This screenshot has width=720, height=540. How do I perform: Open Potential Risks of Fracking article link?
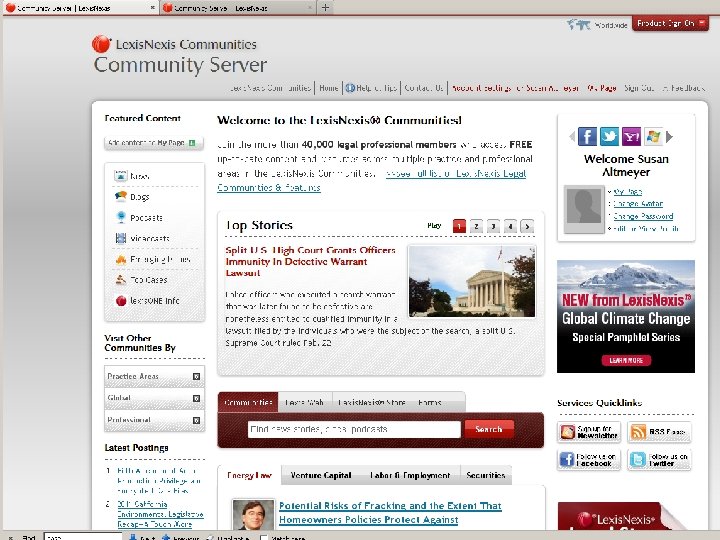coord(390,512)
